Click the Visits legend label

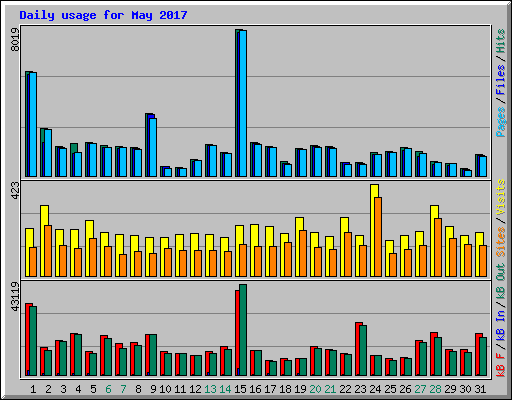tap(500, 197)
